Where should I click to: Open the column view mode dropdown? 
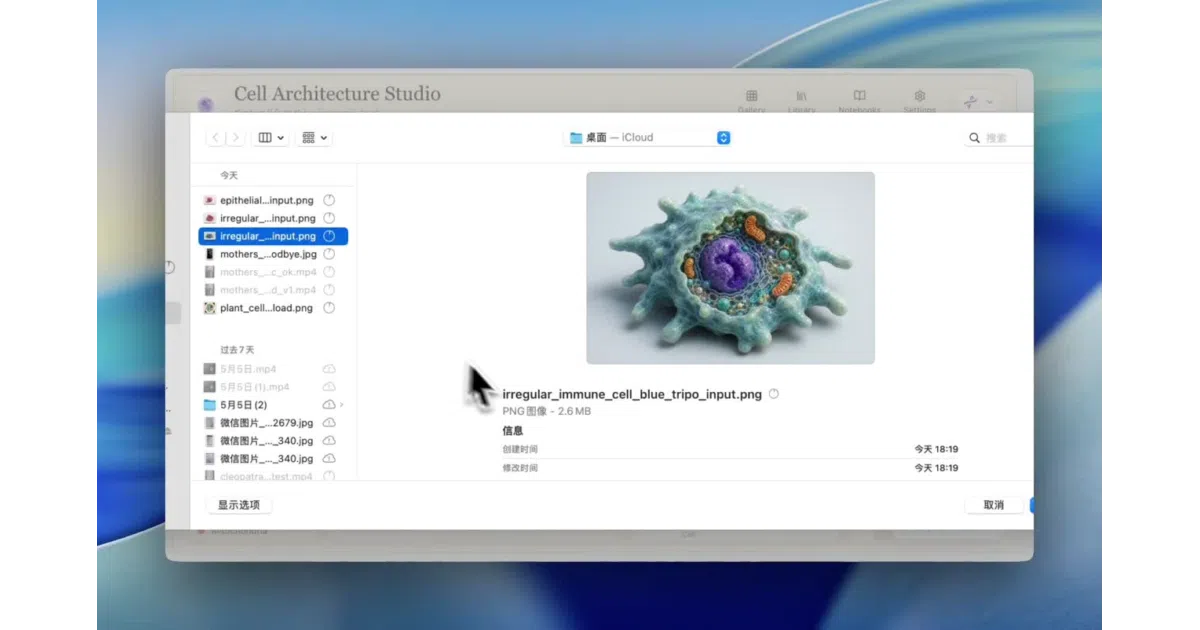[x=270, y=138]
